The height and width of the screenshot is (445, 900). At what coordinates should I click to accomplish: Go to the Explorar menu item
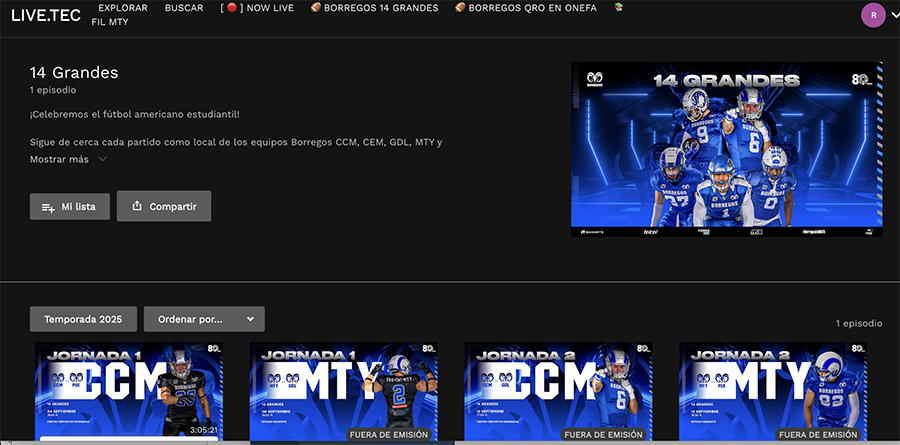[x=123, y=8]
